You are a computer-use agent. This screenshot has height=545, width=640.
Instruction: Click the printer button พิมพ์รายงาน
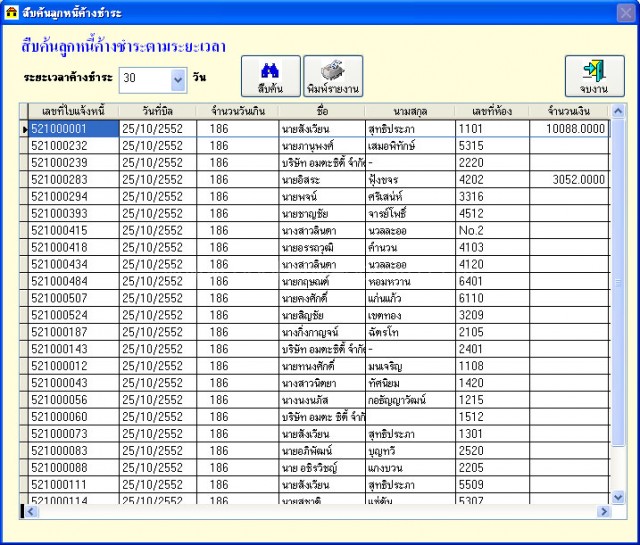point(333,76)
